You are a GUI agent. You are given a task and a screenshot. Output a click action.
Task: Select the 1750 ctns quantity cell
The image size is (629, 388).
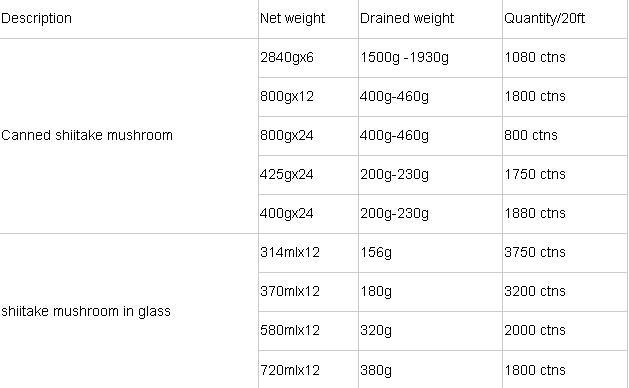[565, 175]
